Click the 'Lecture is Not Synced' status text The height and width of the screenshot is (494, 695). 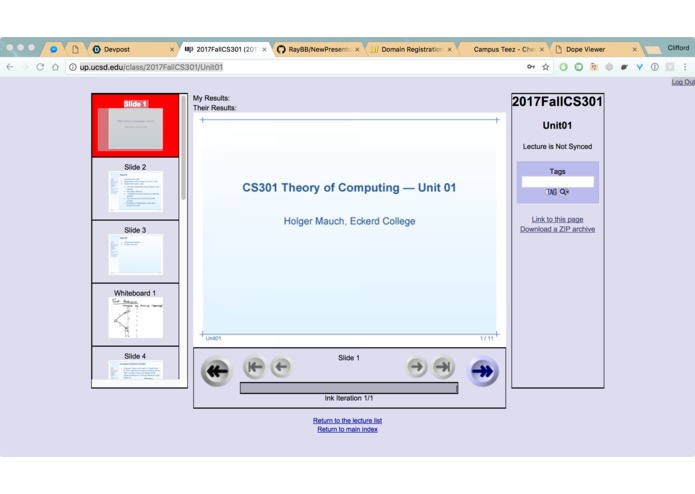click(x=557, y=146)
